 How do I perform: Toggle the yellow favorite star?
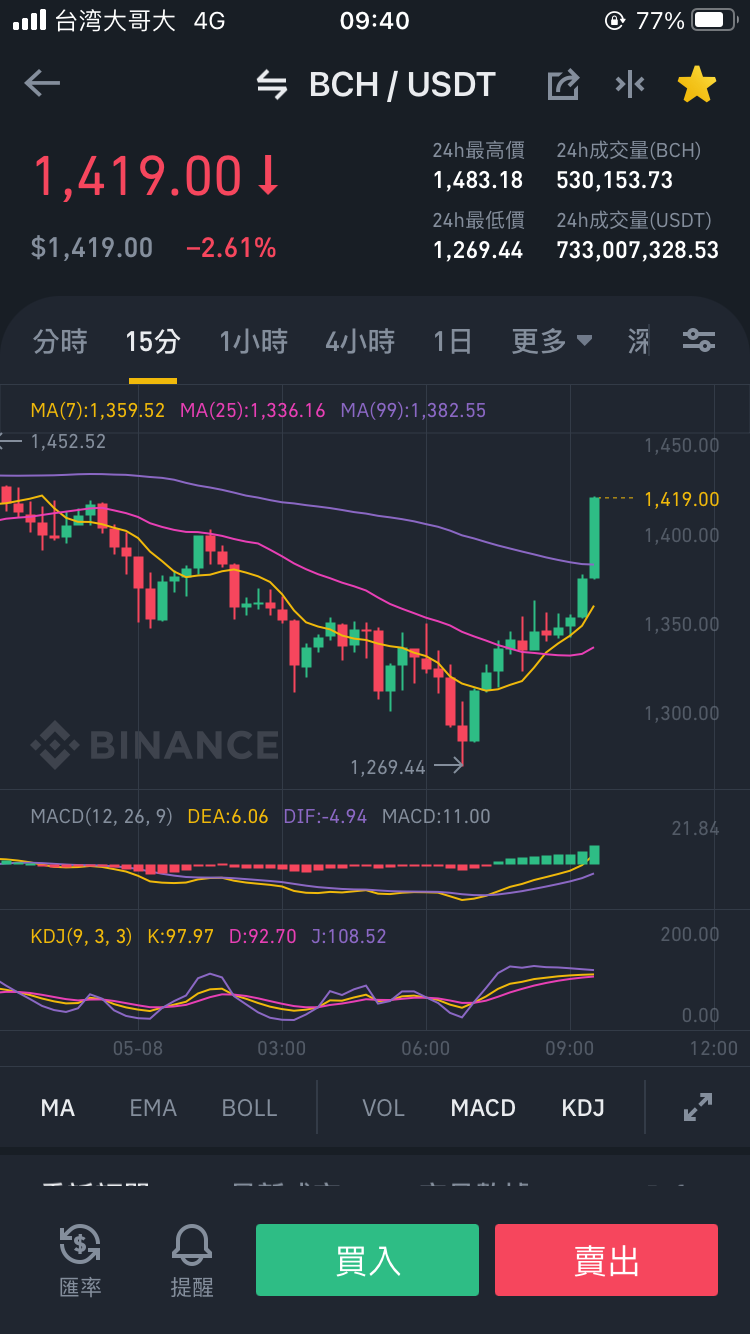(697, 85)
